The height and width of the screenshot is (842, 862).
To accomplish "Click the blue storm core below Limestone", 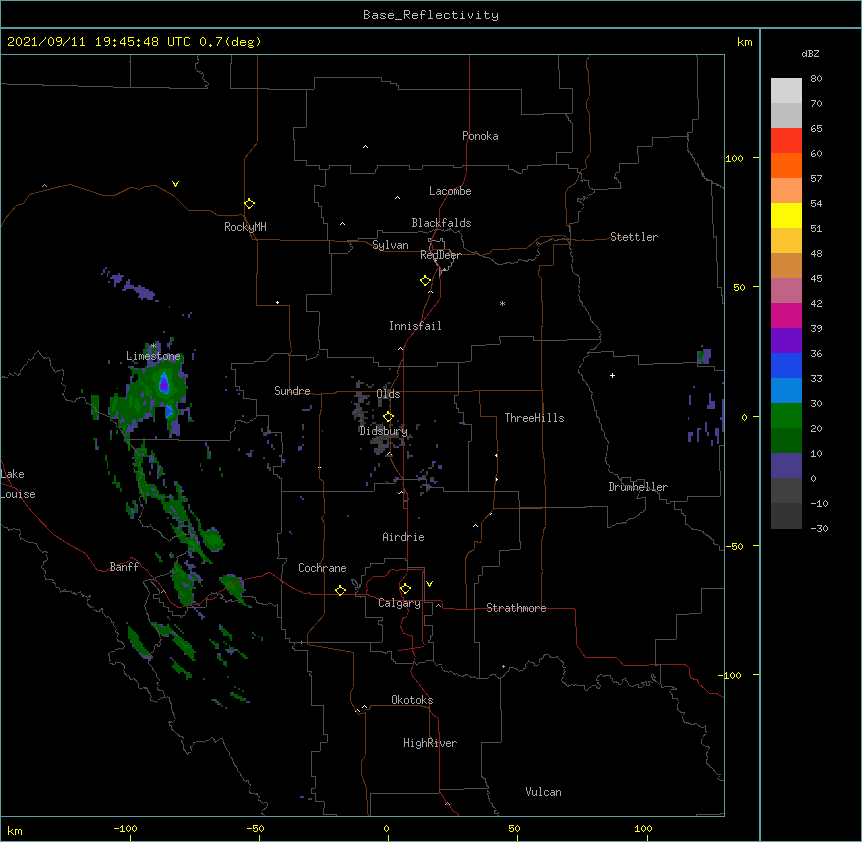I will (x=164, y=384).
